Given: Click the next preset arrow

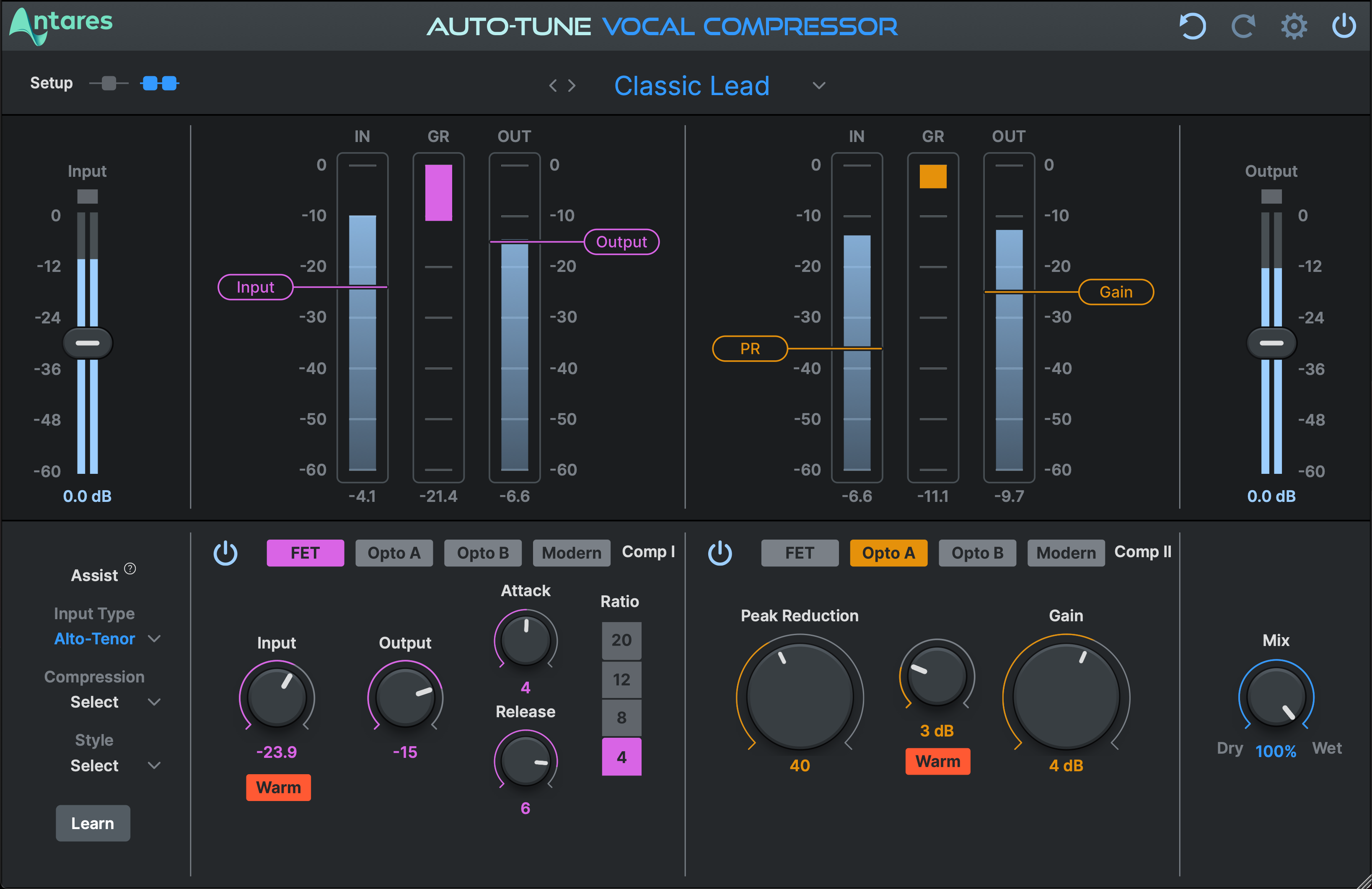Looking at the screenshot, I should [571, 85].
